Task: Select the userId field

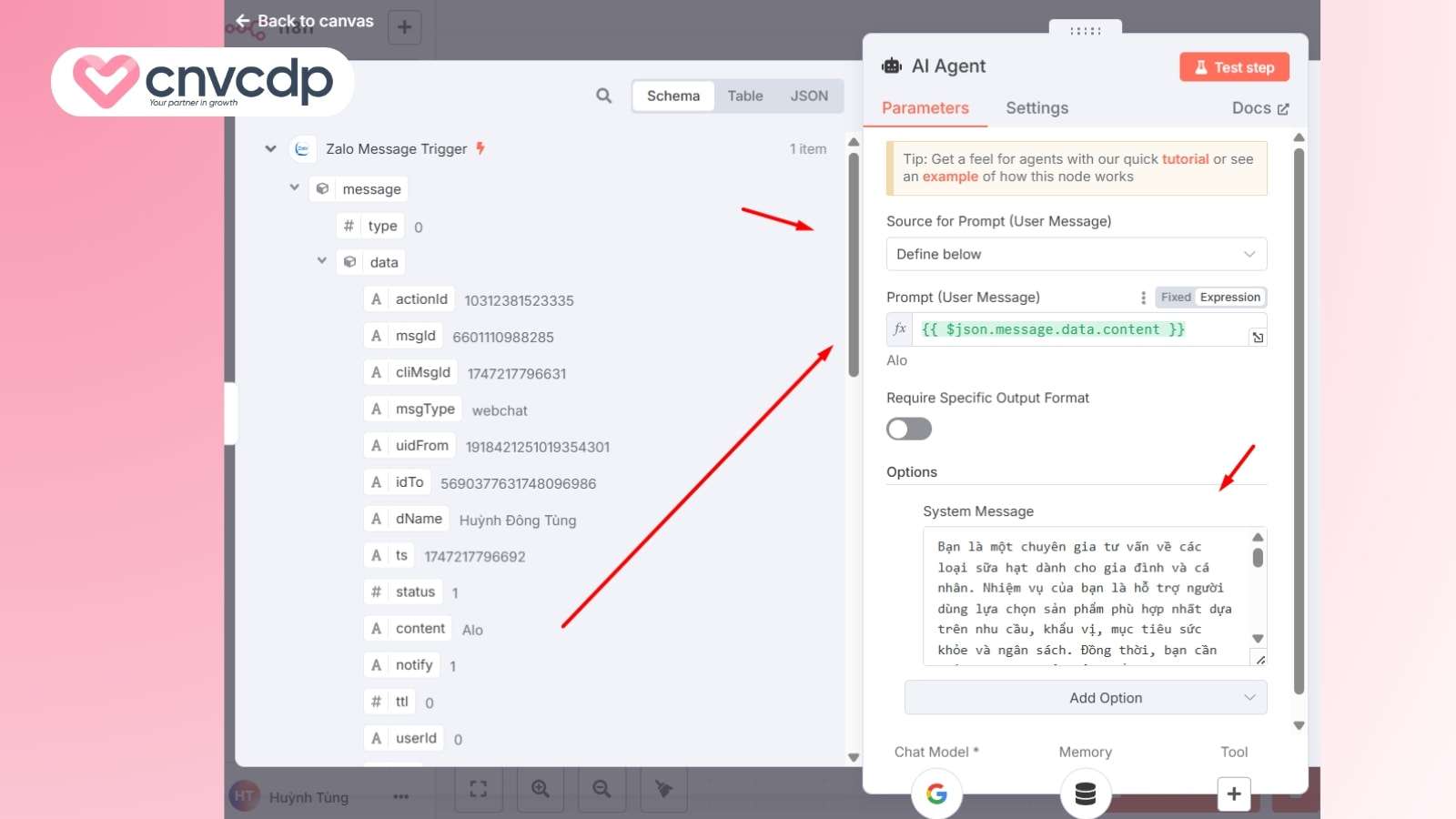Action: 403,738
